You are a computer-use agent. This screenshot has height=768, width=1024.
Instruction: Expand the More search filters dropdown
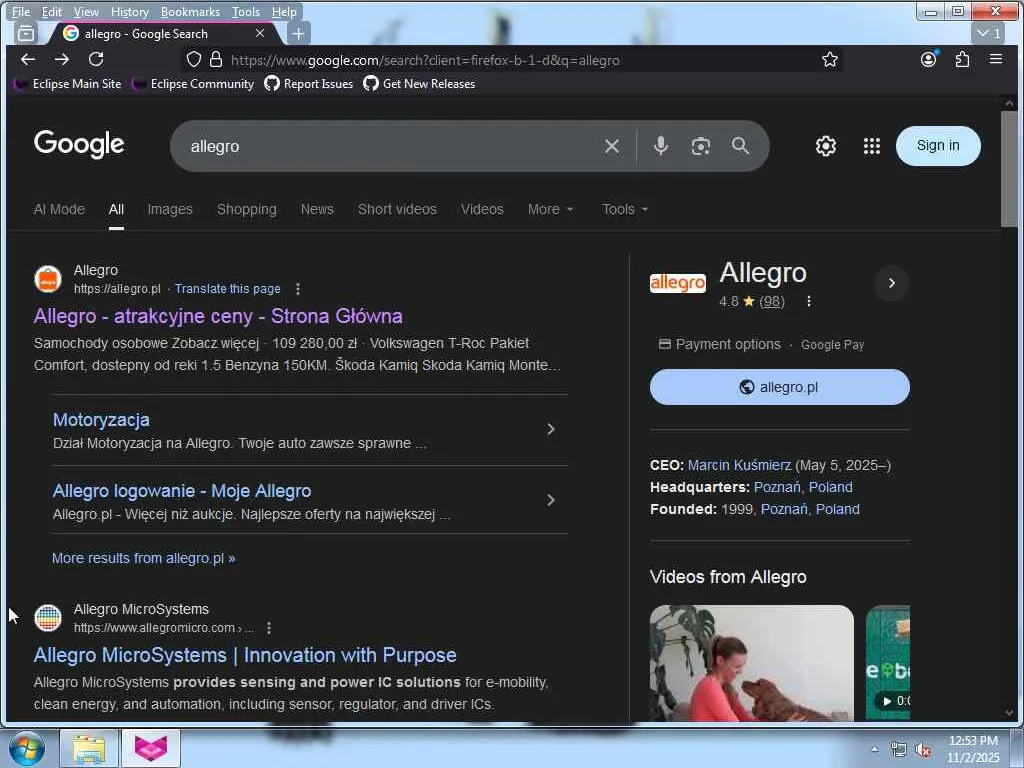click(551, 209)
